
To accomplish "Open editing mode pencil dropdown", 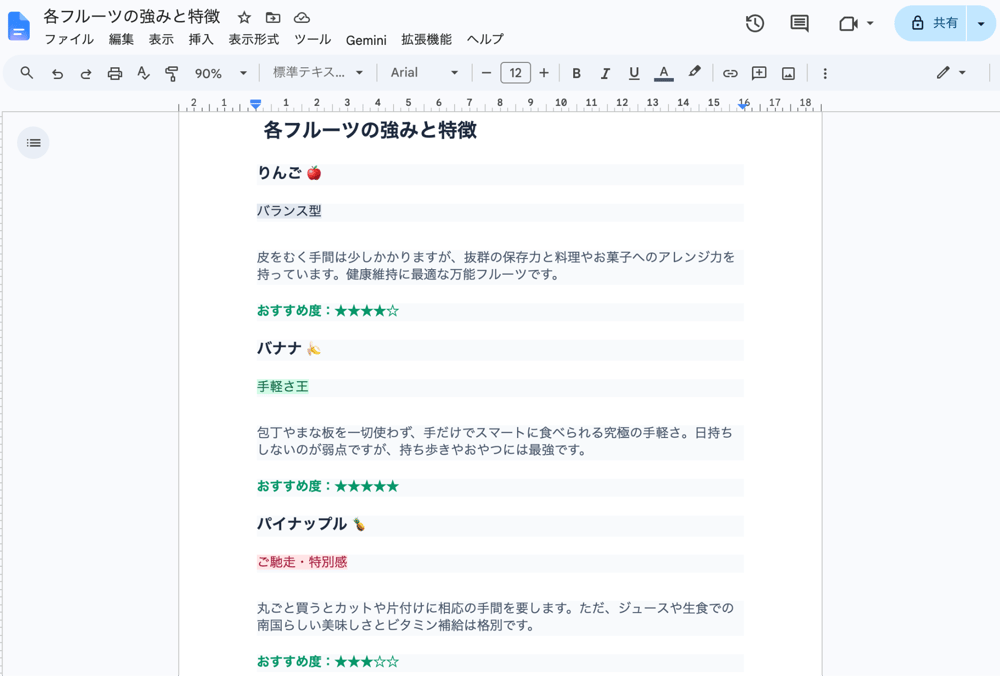I will 951,73.
